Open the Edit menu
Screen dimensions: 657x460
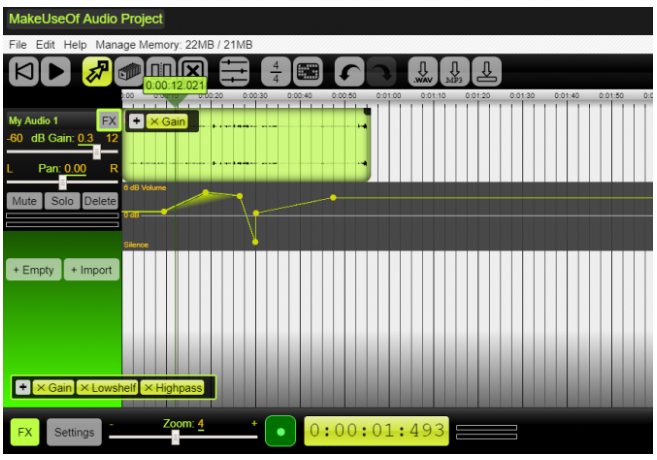point(45,44)
